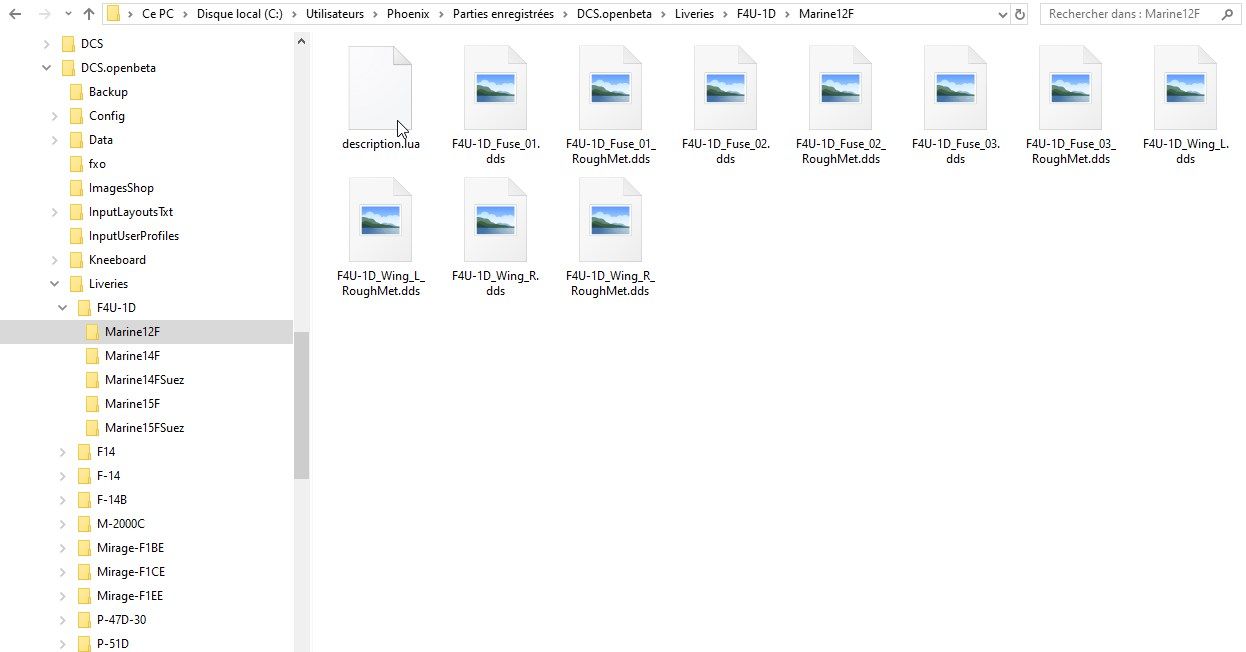Image resolution: width=1246 pixels, height=652 pixels.
Task: Navigate to F4U-1D breadcrumb segment
Action: (757, 14)
